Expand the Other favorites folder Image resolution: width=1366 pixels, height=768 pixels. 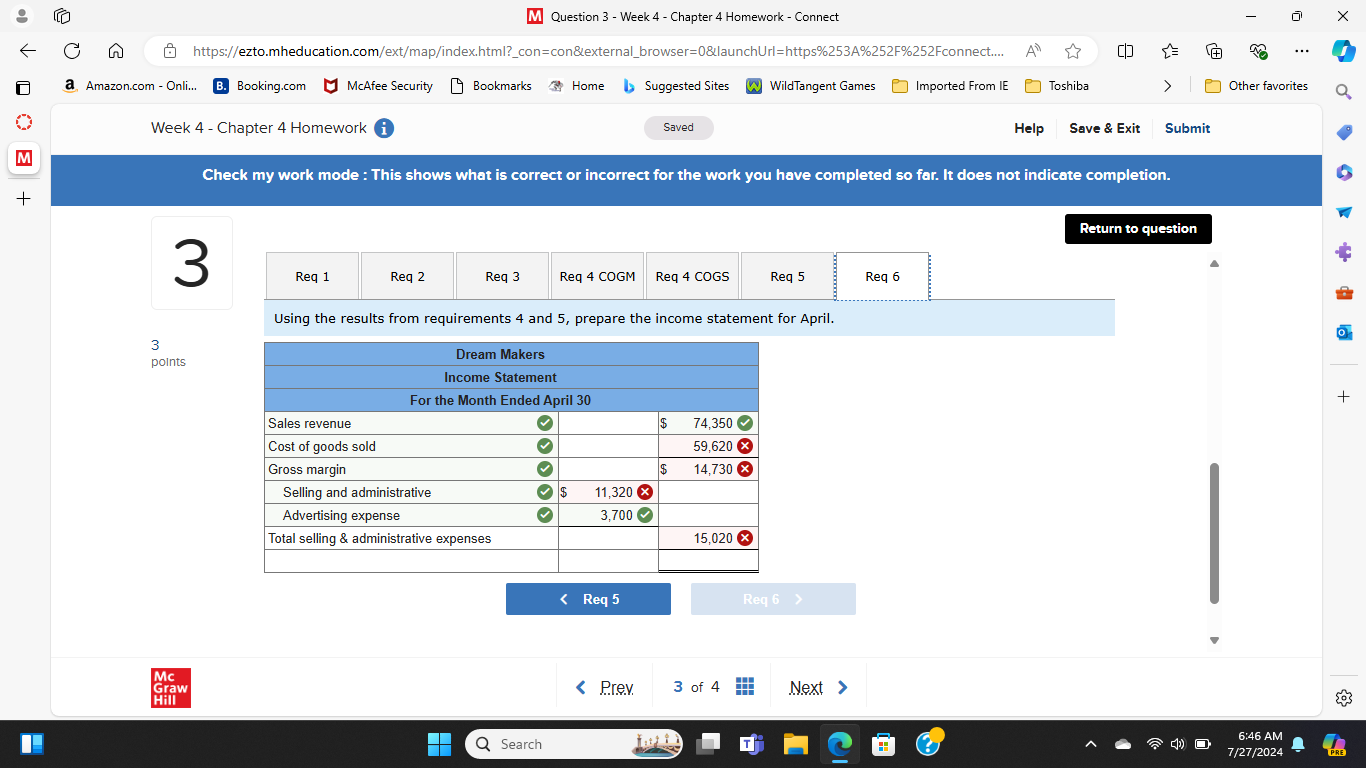(x=1257, y=86)
